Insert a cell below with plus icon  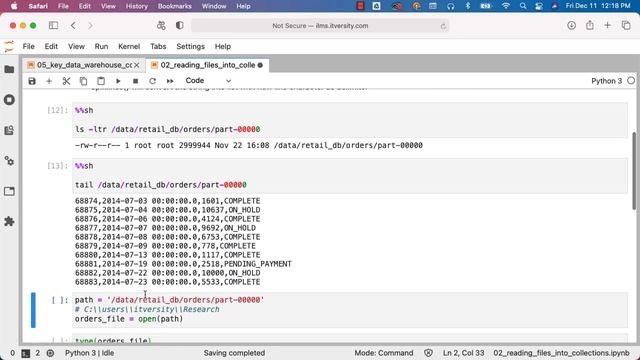(49, 81)
